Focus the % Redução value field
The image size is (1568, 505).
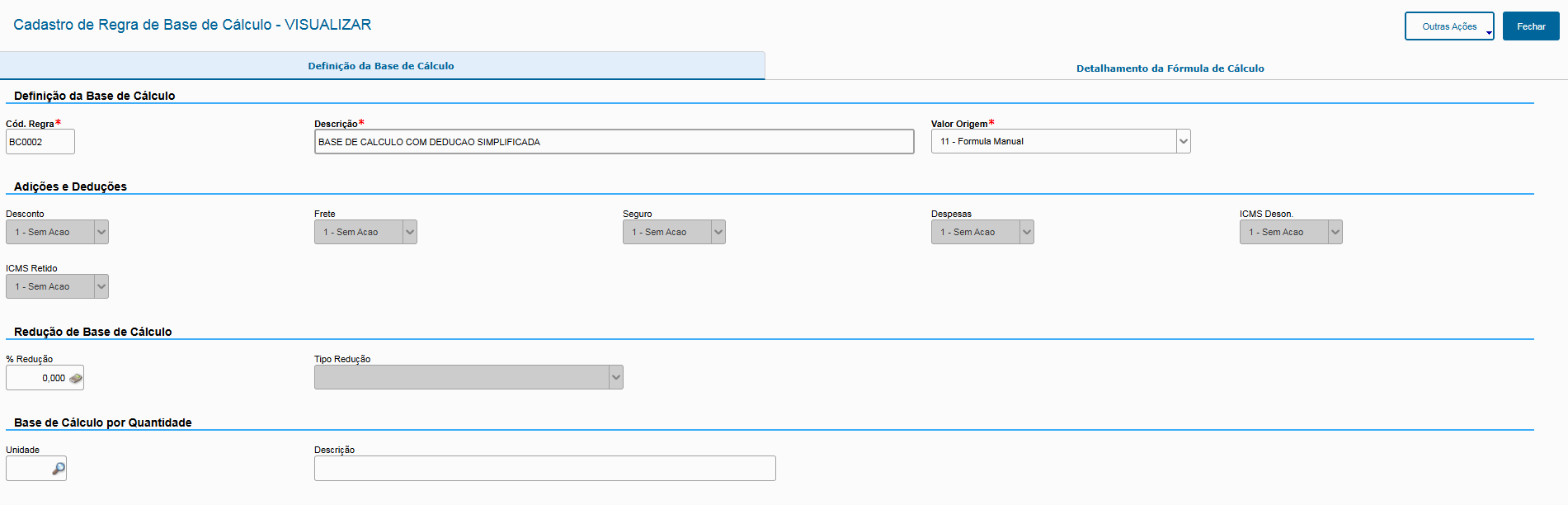tap(38, 378)
